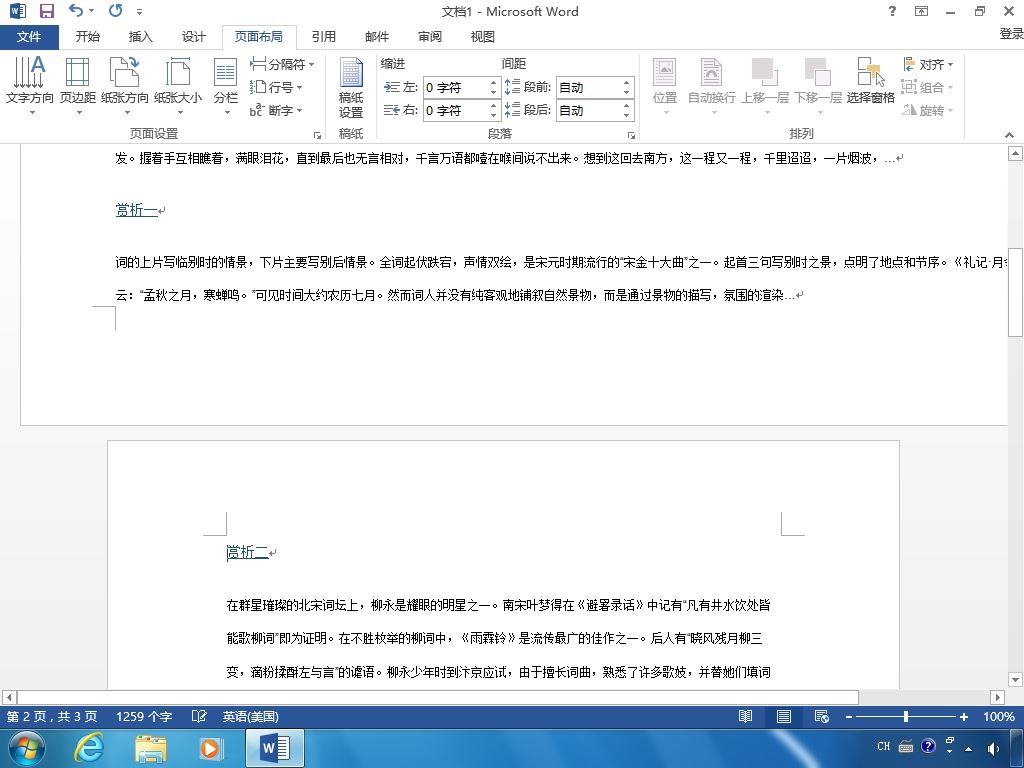Click the vertical scrollbar thumb
Viewport: 1024px width, 768px height.
(x=1016, y=292)
